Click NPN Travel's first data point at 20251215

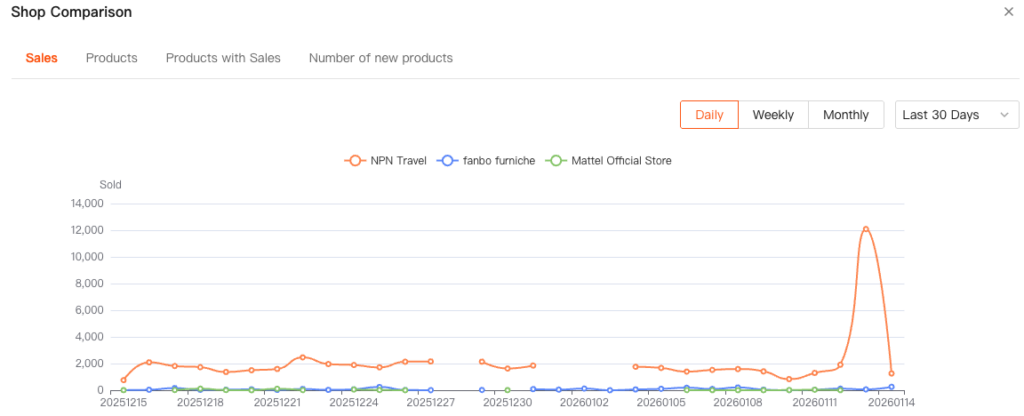pos(123,380)
